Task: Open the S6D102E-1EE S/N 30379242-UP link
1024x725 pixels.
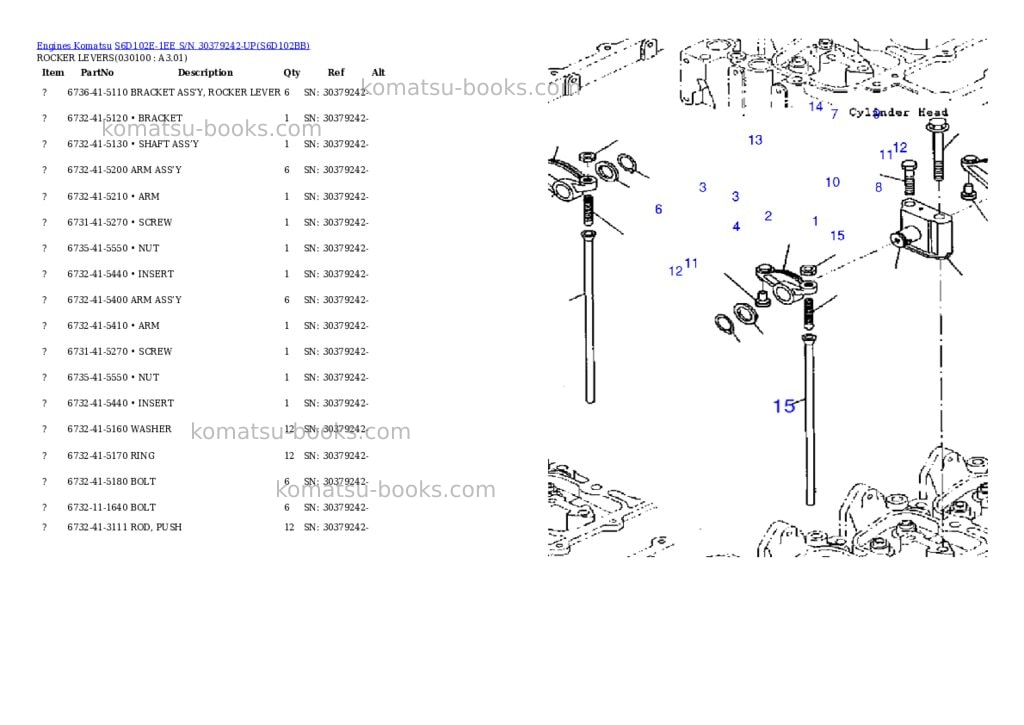Action: tap(212, 46)
